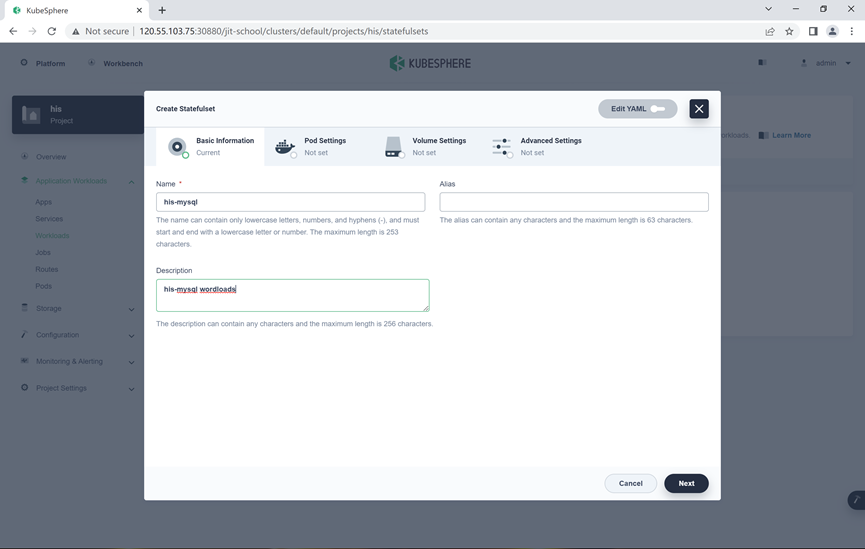Click the Advanced Settings sliders icon
The image size is (865, 549).
(501, 147)
